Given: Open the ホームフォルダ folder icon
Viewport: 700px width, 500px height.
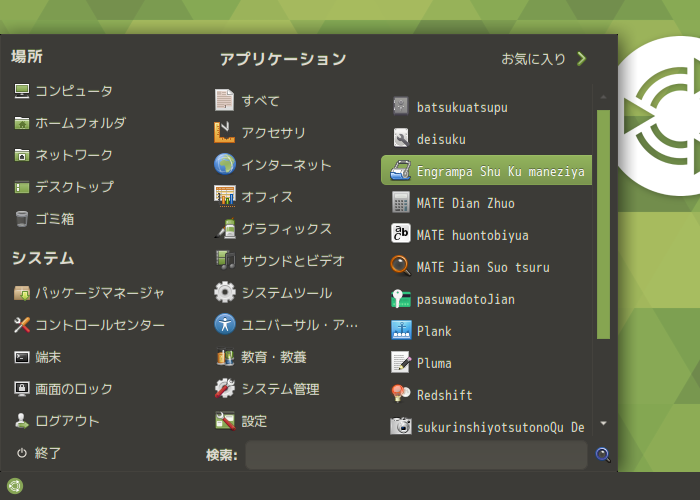Looking at the screenshot, I should pos(21,123).
